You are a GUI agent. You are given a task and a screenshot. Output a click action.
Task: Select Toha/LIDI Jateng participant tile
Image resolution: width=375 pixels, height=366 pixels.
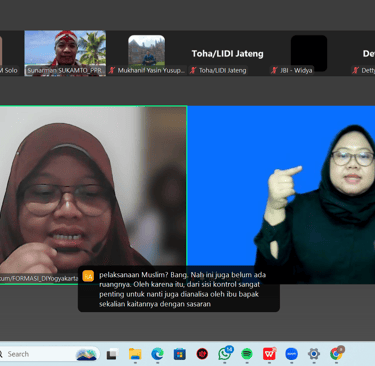(227, 53)
